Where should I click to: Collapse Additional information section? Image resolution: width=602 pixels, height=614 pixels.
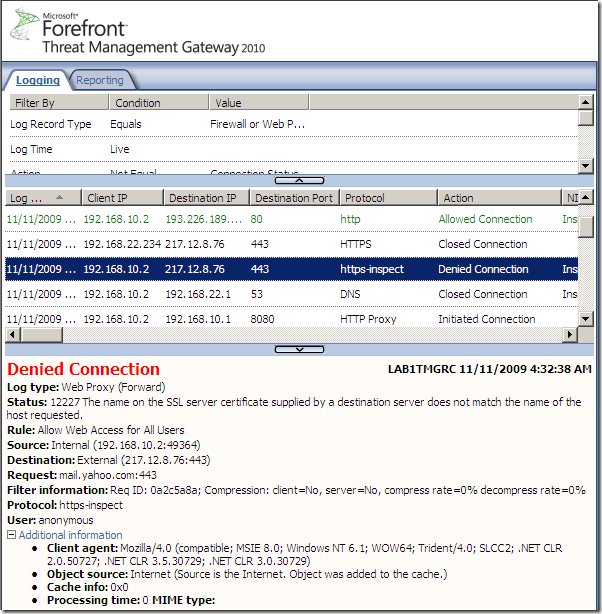click(11, 535)
